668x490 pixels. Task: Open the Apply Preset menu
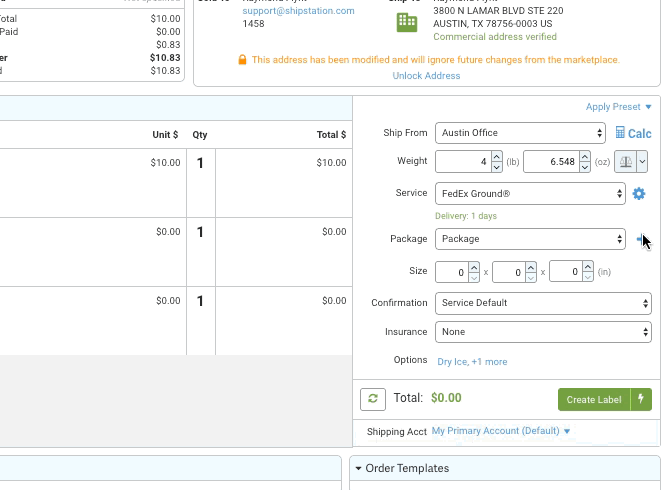[x=618, y=107]
